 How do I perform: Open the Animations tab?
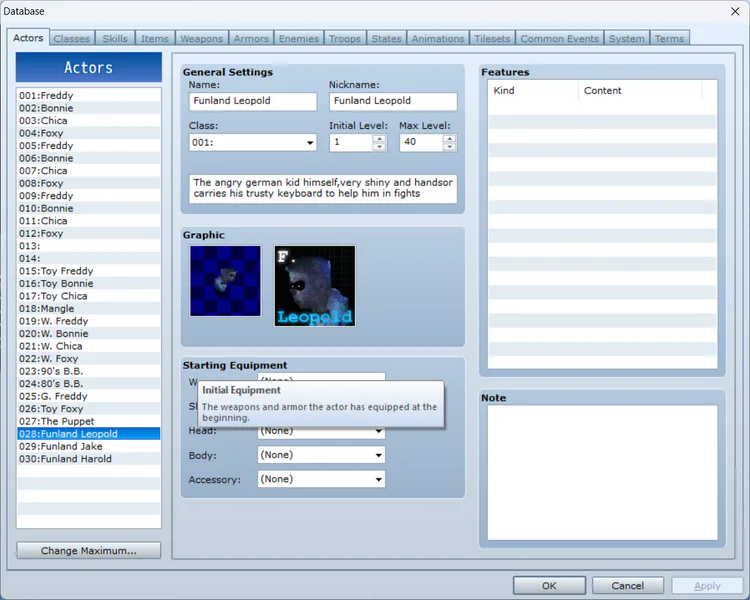438,38
